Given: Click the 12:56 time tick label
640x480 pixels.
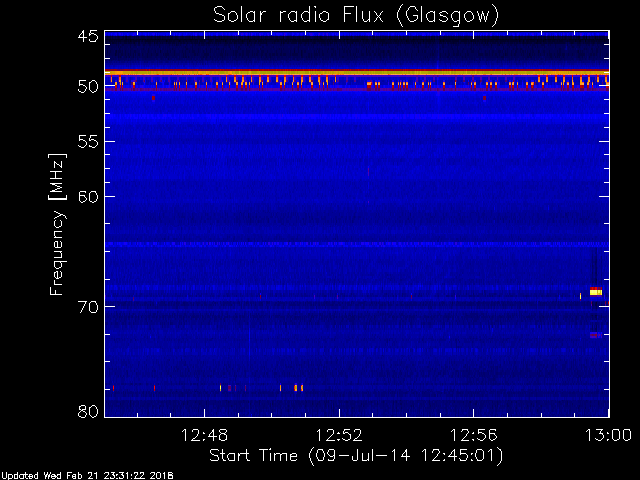Looking at the screenshot, I should pos(473,435).
